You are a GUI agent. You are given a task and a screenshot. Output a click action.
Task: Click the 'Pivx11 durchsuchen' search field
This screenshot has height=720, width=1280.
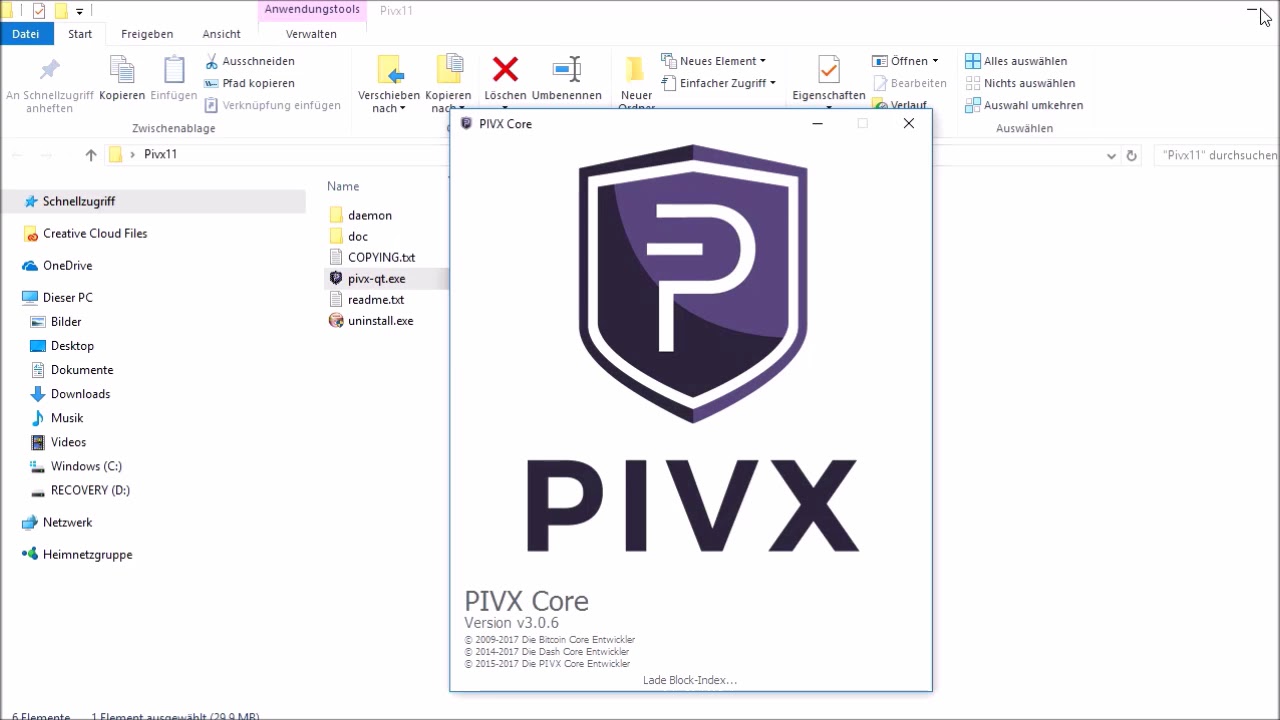click(x=1216, y=156)
